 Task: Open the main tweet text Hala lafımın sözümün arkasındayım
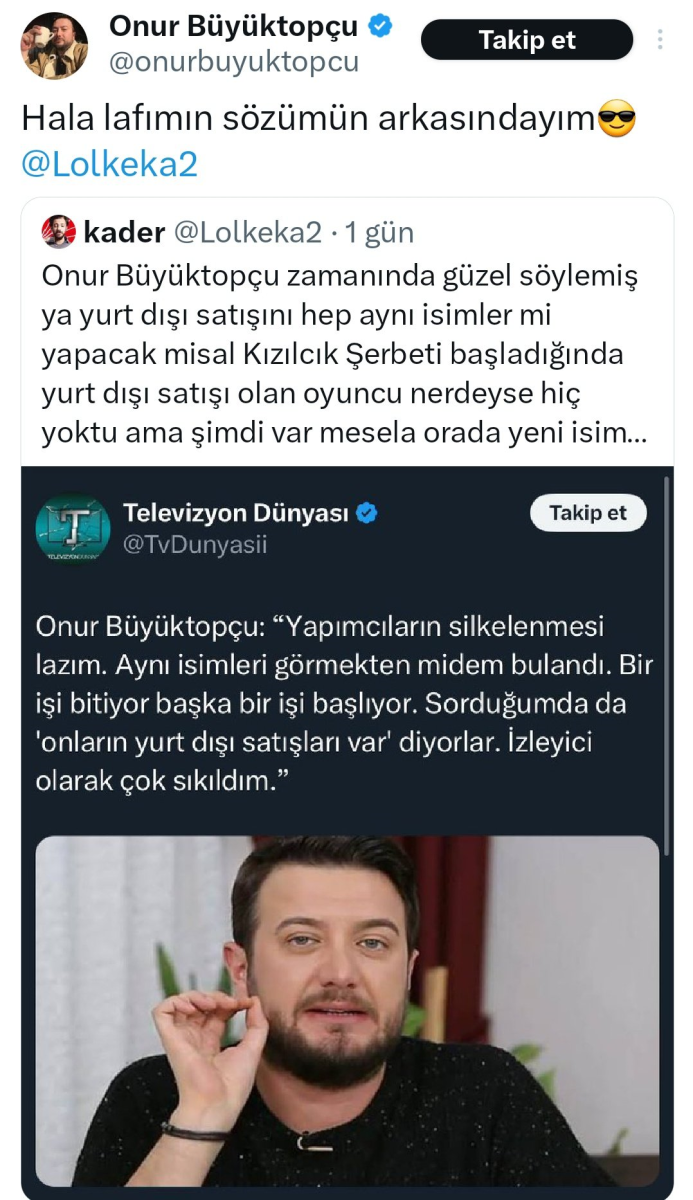click(x=309, y=120)
